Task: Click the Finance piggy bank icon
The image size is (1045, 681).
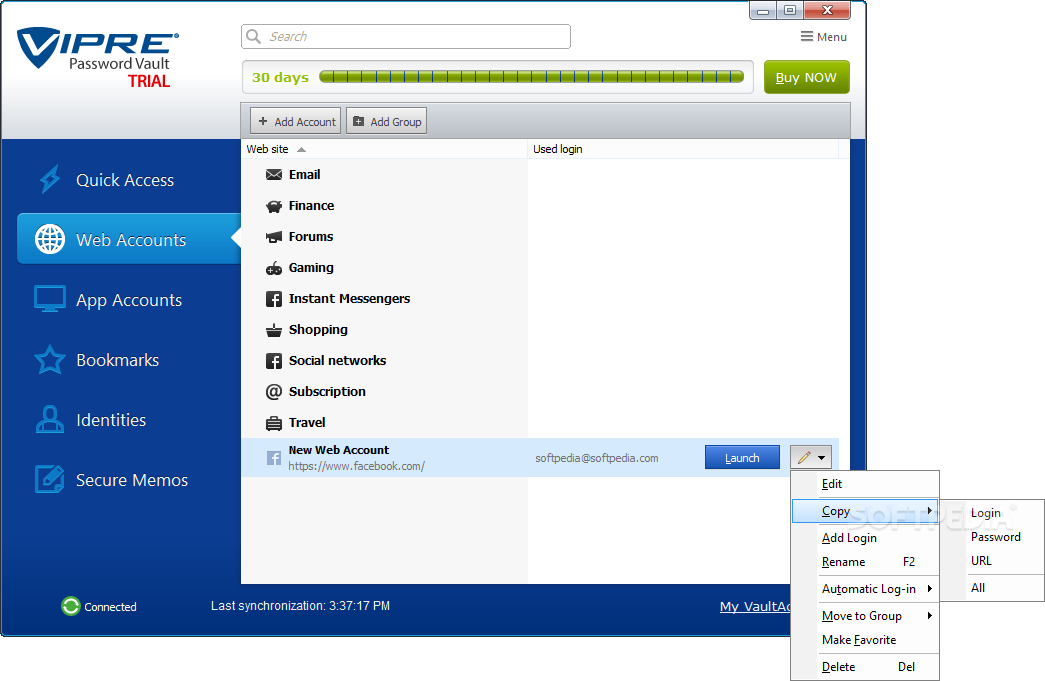Action: tap(274, 206)
